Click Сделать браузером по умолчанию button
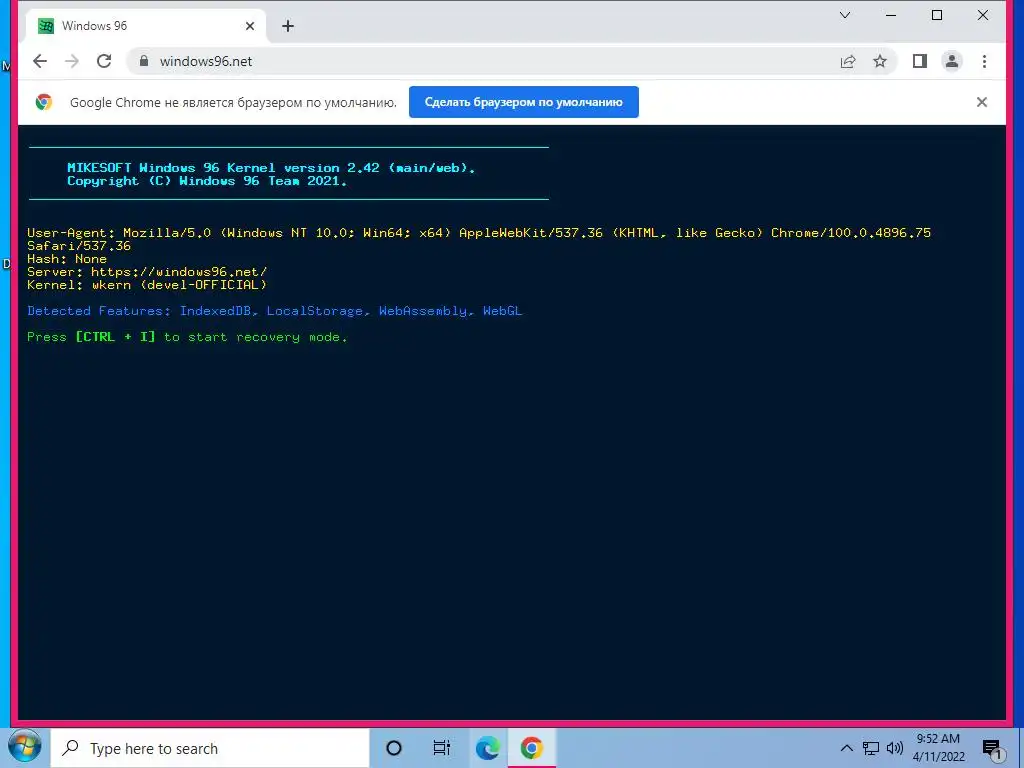This screenshot has height=768, width=1024. 524,102
